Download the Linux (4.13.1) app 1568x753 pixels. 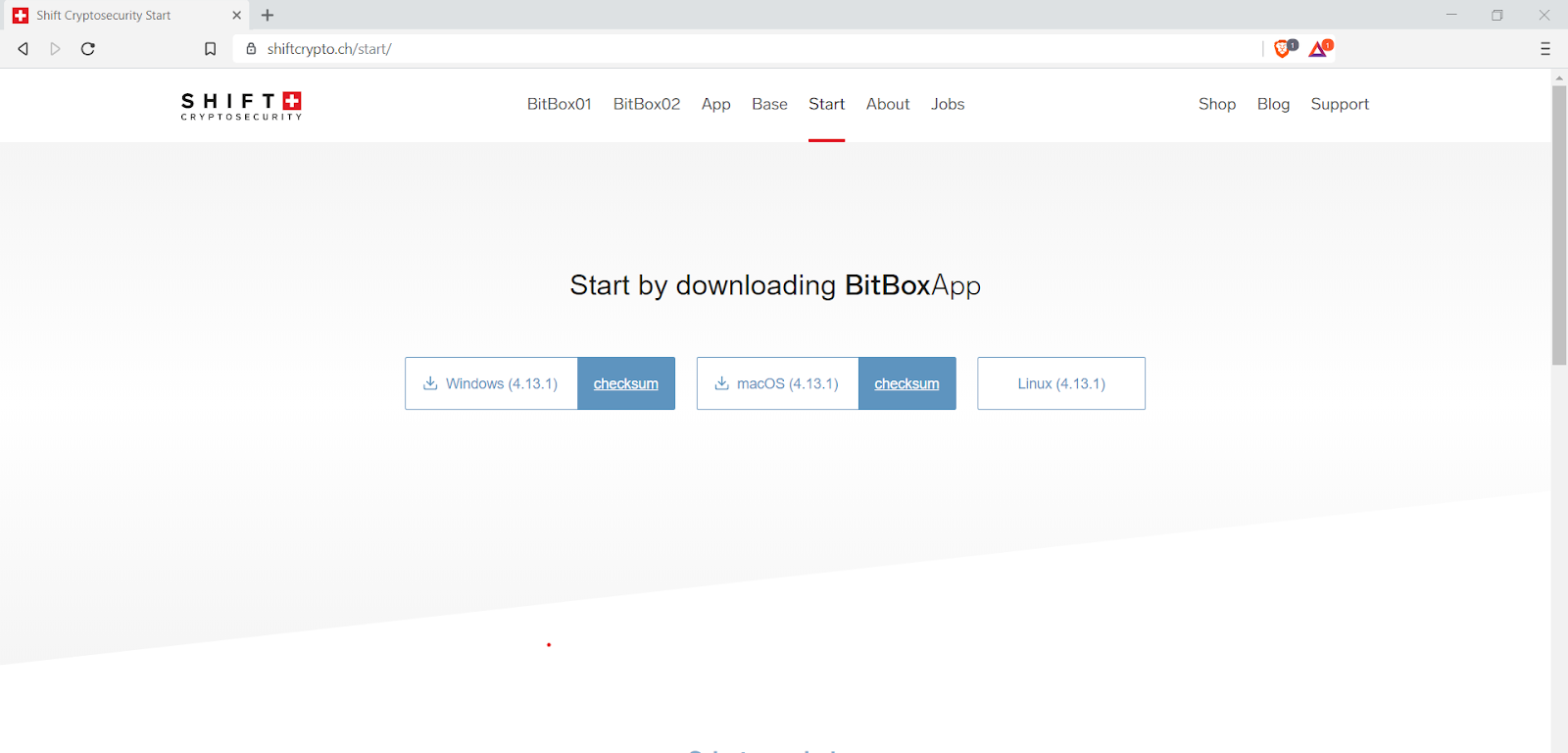(1061, 383)
